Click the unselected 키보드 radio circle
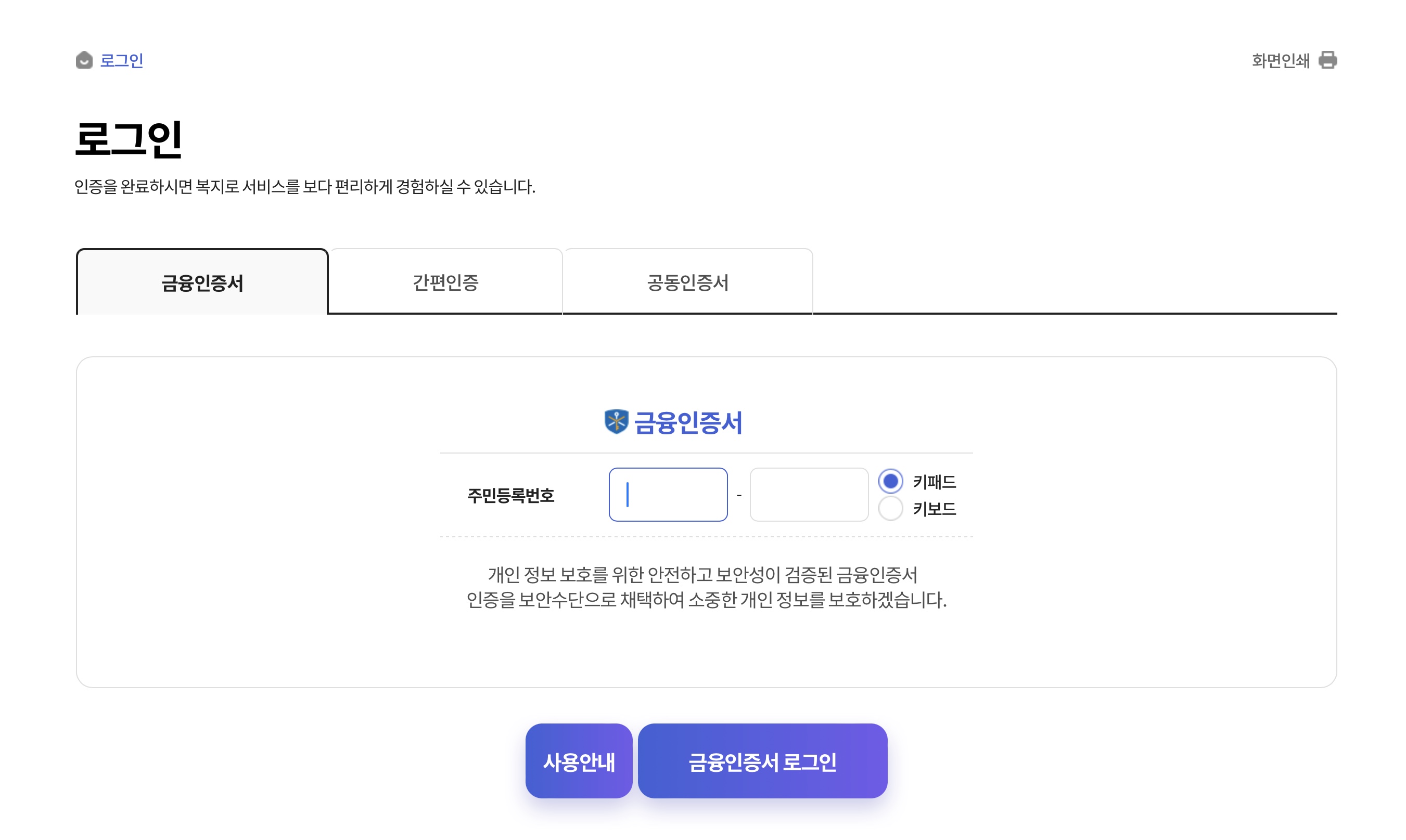This screenshot has height=840, width=1406. [891, 509]
